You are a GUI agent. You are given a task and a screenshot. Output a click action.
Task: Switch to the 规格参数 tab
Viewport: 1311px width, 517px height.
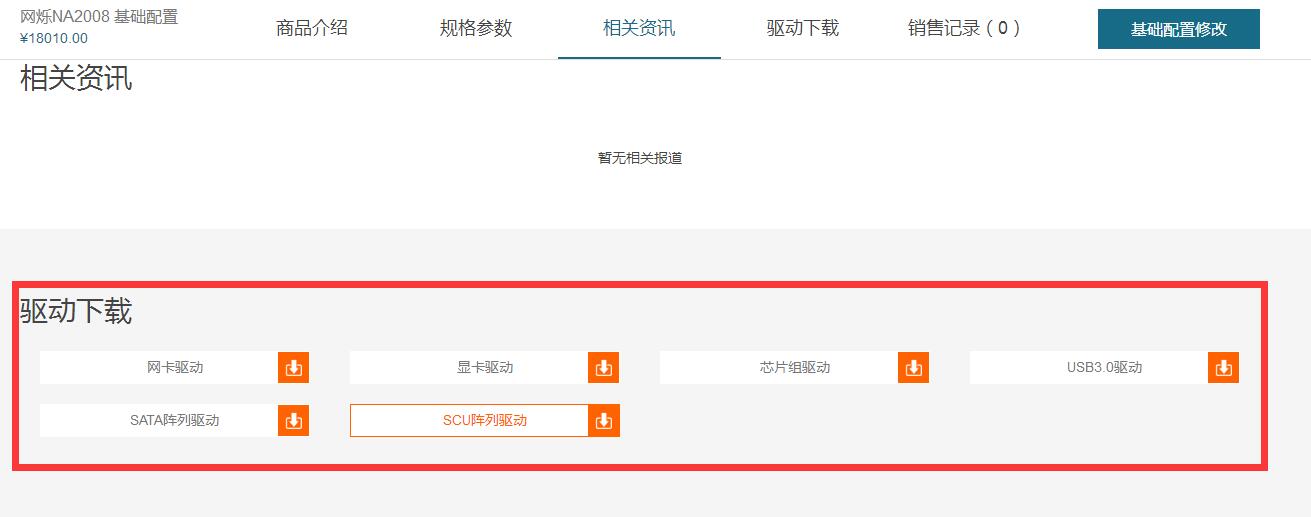coord(476,28)
